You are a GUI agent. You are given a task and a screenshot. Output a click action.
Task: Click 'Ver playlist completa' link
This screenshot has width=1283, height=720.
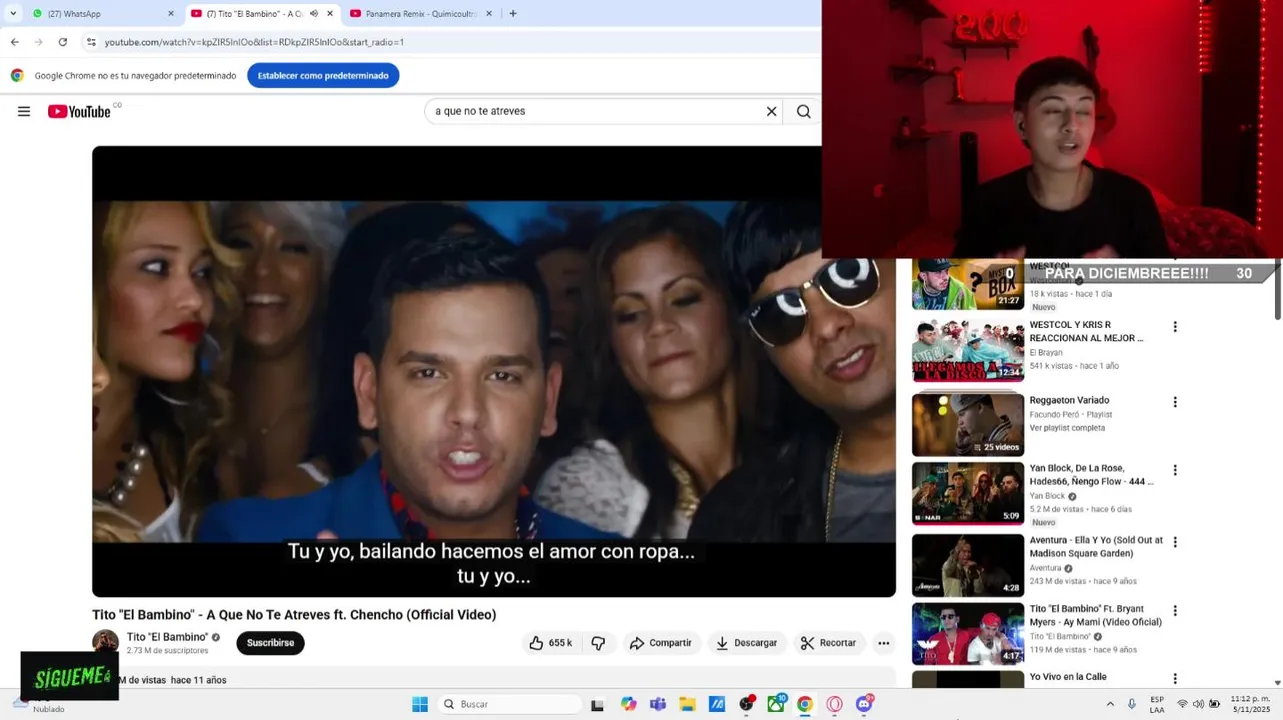pyautogui.click(x=1067, y=428)
